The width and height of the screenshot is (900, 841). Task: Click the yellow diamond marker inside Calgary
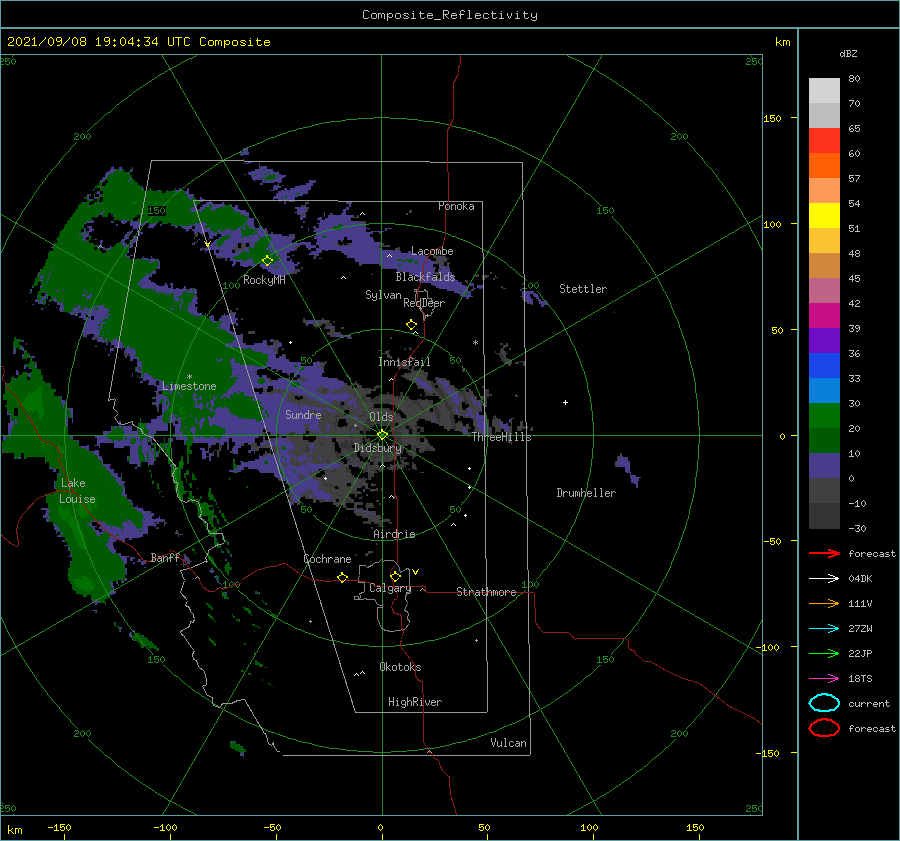tap(395, 576)
